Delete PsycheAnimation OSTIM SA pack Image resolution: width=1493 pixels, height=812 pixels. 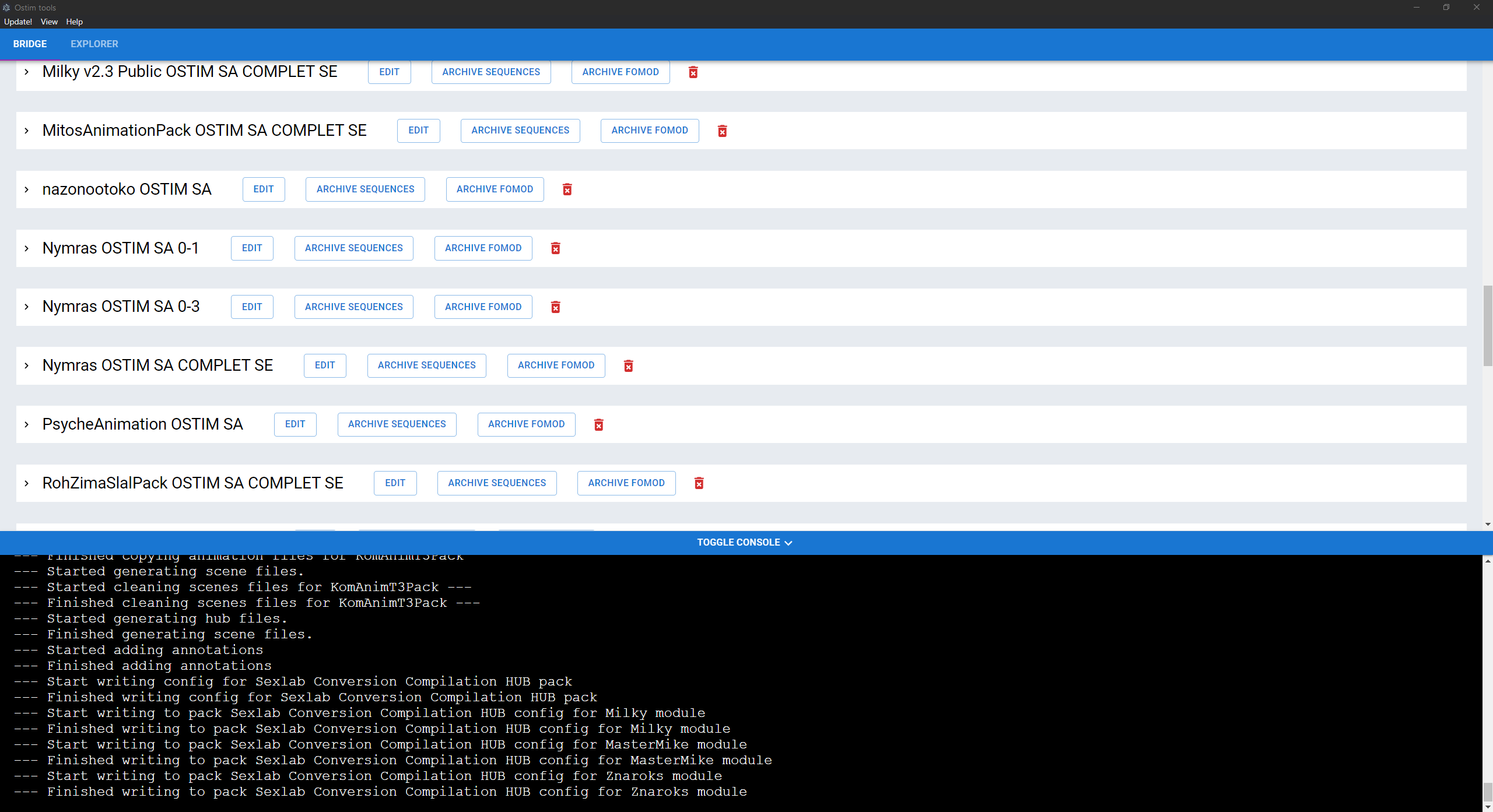pos(598,425)
